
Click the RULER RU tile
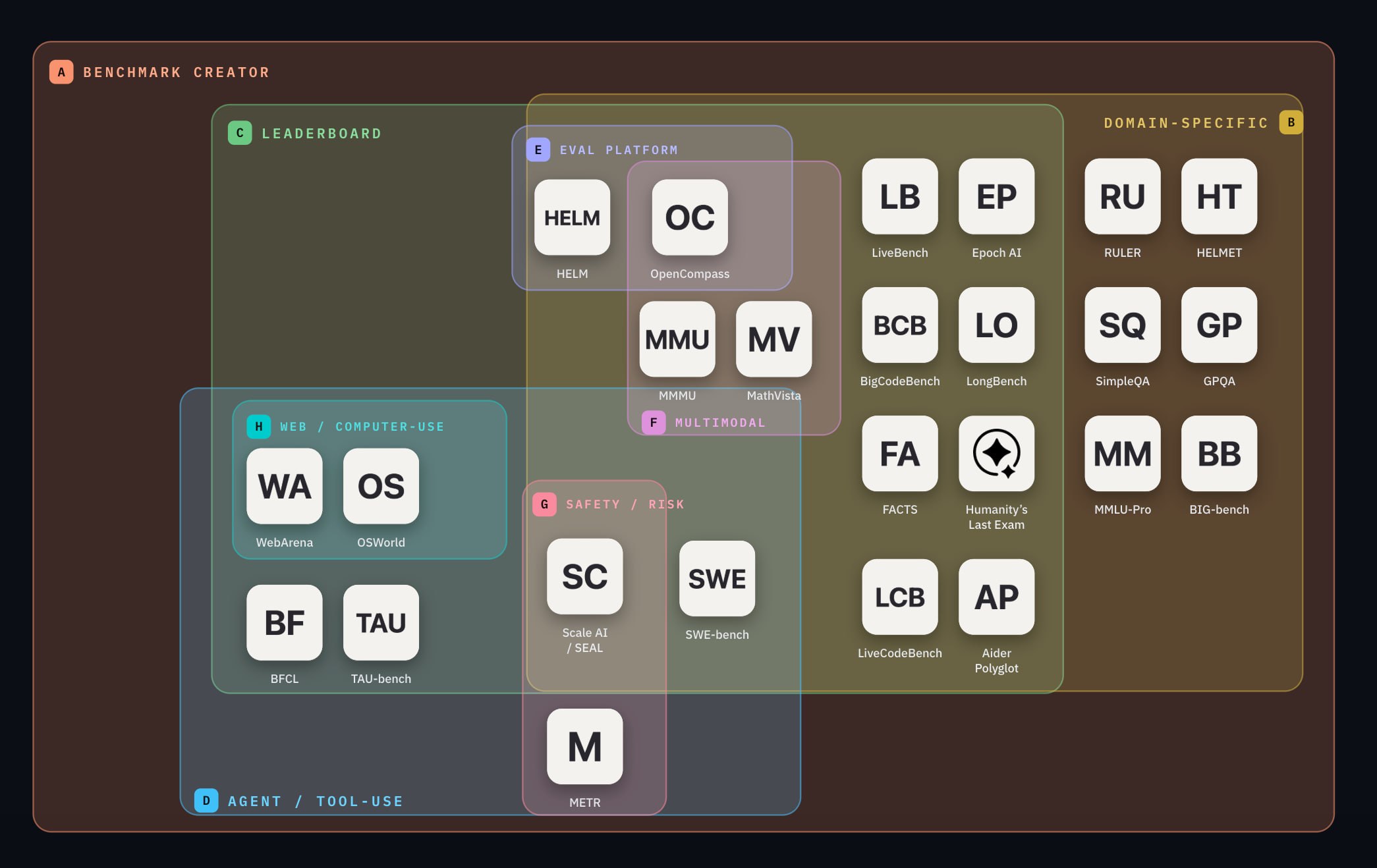coord(1123,196)
